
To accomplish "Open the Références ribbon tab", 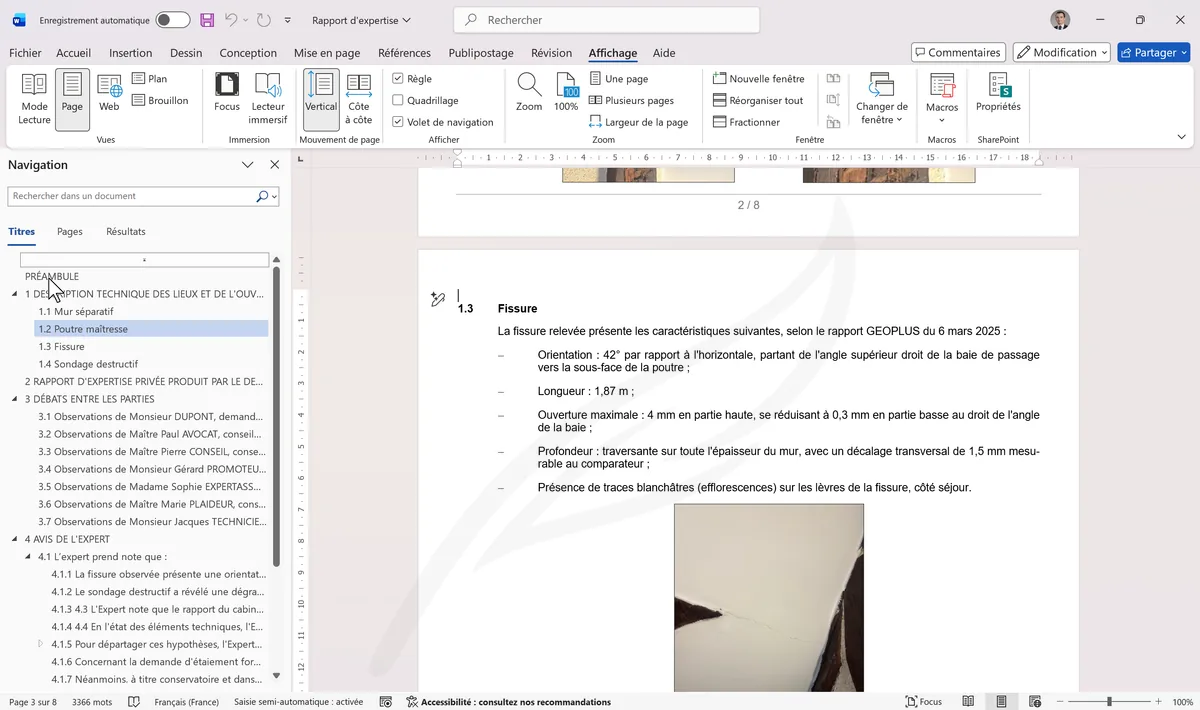I will pyautogui.click(x=404, y=53).
